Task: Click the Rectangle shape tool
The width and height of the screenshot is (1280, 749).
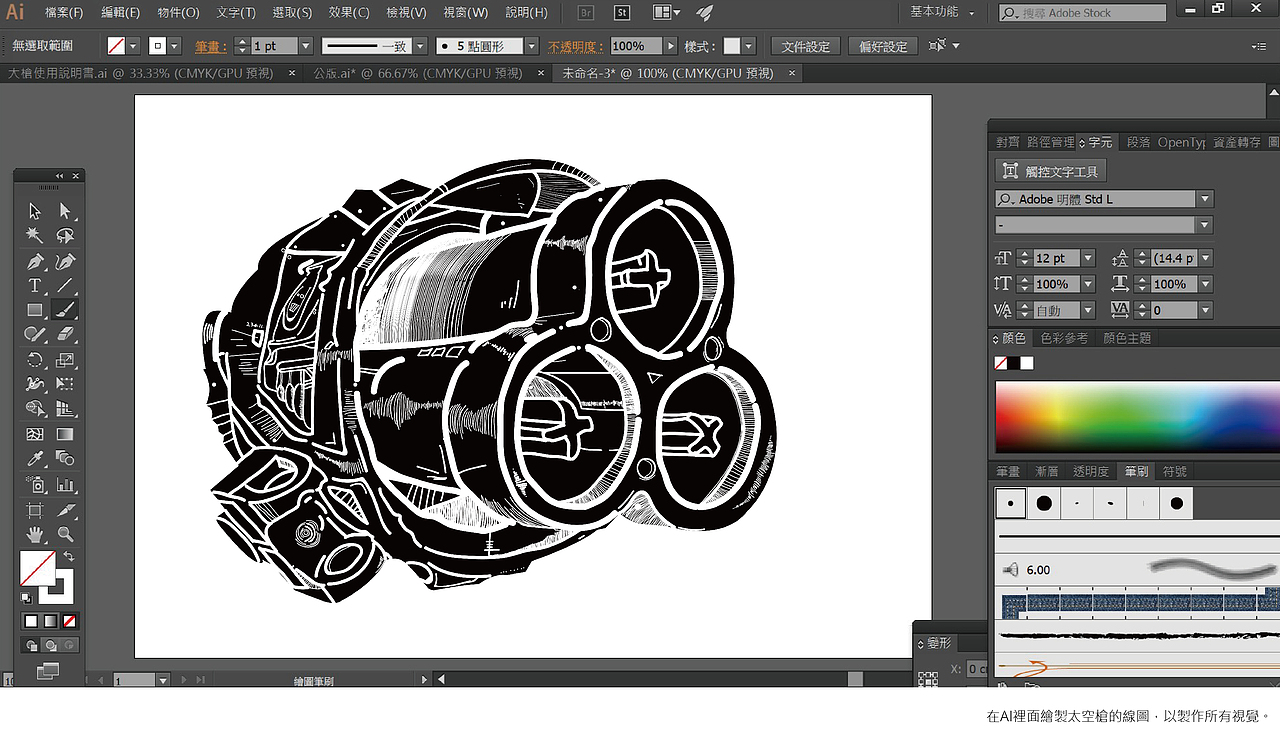Action: pos(35,310)
